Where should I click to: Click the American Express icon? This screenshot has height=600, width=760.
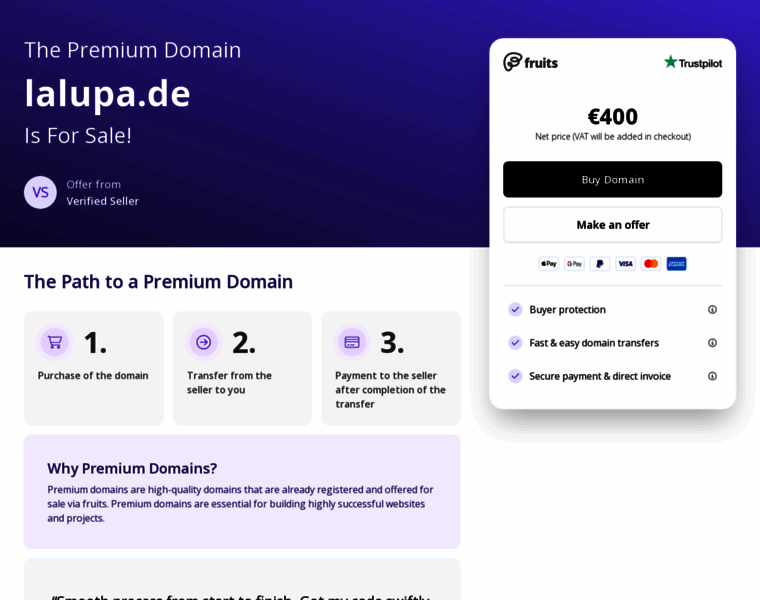click(x=677, y=264)
